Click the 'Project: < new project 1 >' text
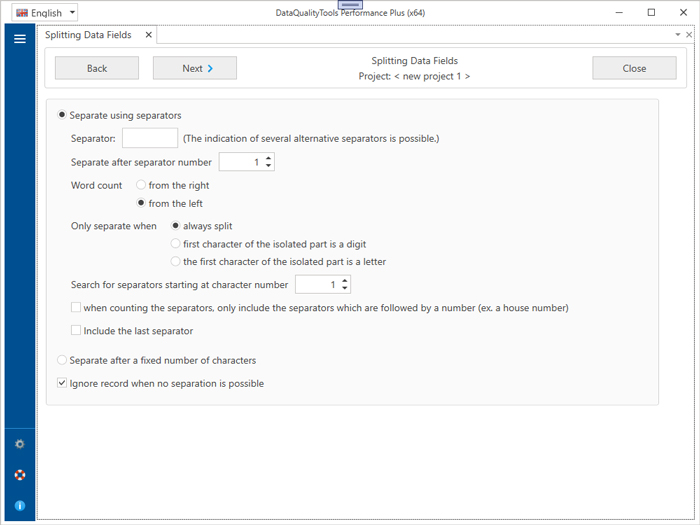Image resolution: width=700 pixels, height=525 pixels. coord(414,76)
